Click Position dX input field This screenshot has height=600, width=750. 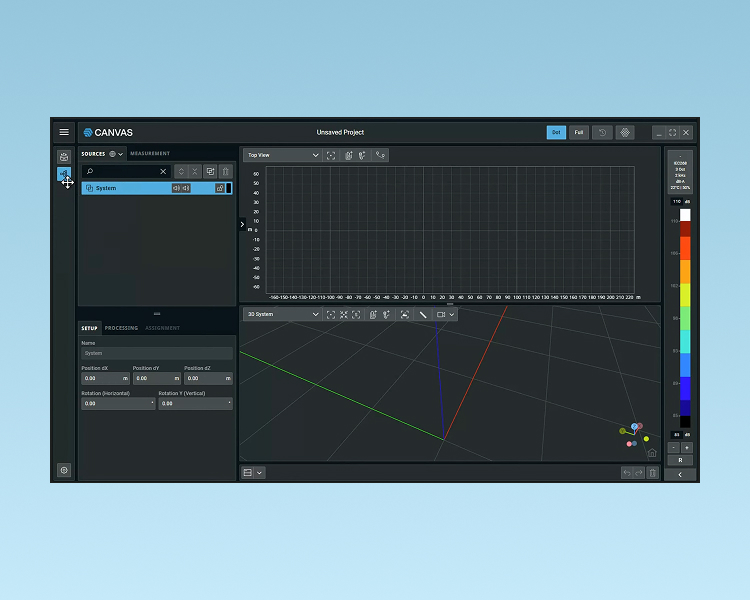coord(105,378)
